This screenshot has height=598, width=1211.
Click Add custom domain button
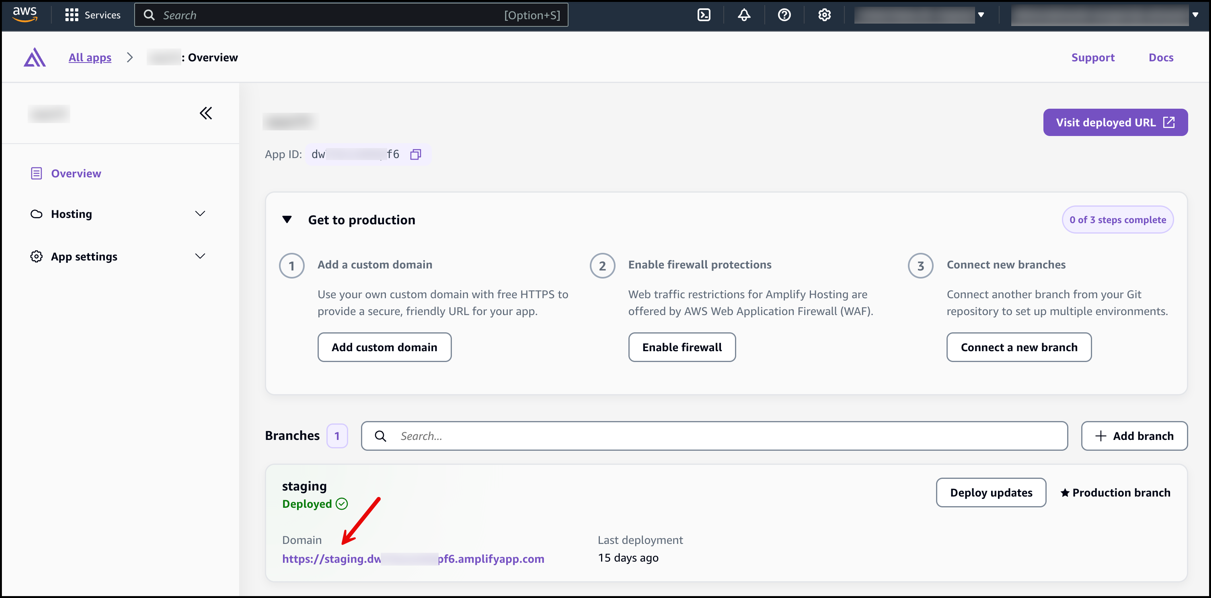pyautogui.click(x=385, y=347)
